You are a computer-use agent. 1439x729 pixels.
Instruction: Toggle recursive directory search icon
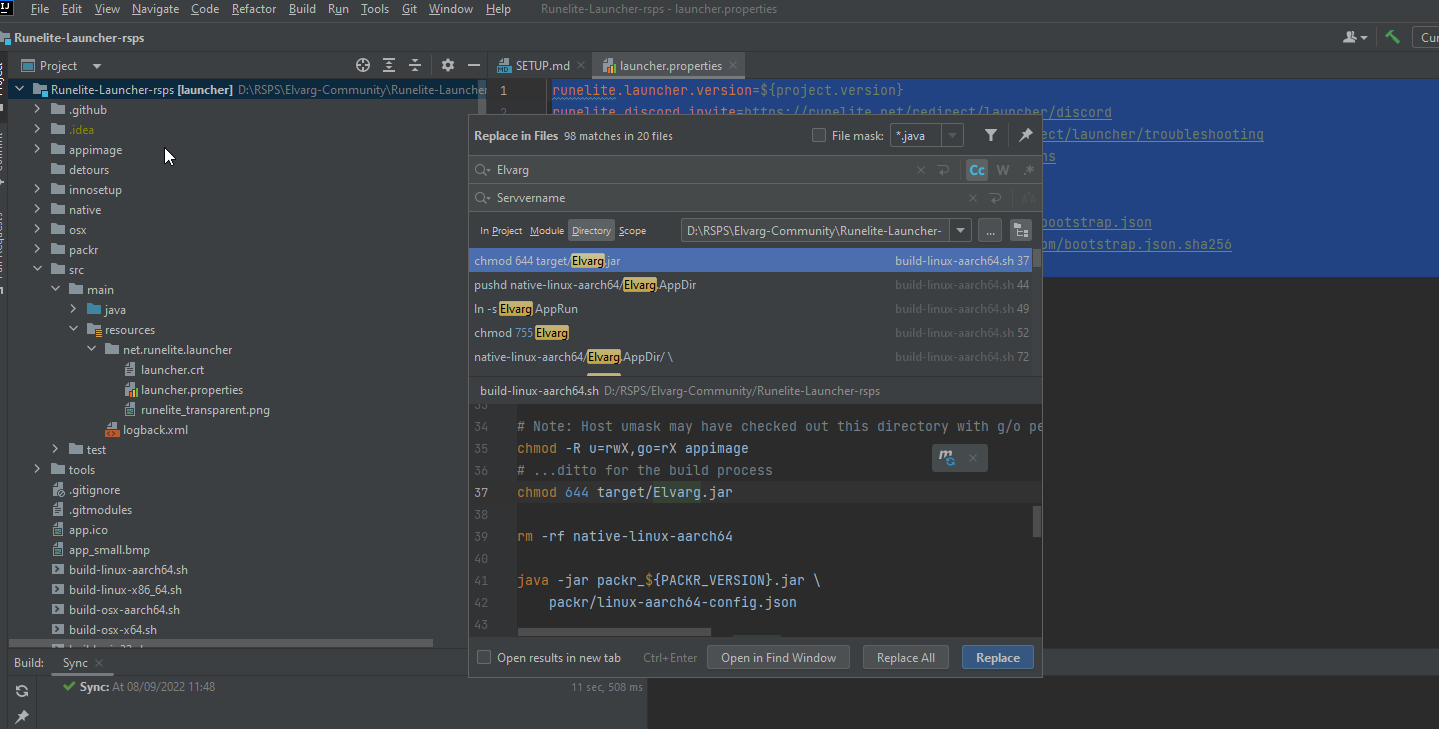coord(1020,231)
